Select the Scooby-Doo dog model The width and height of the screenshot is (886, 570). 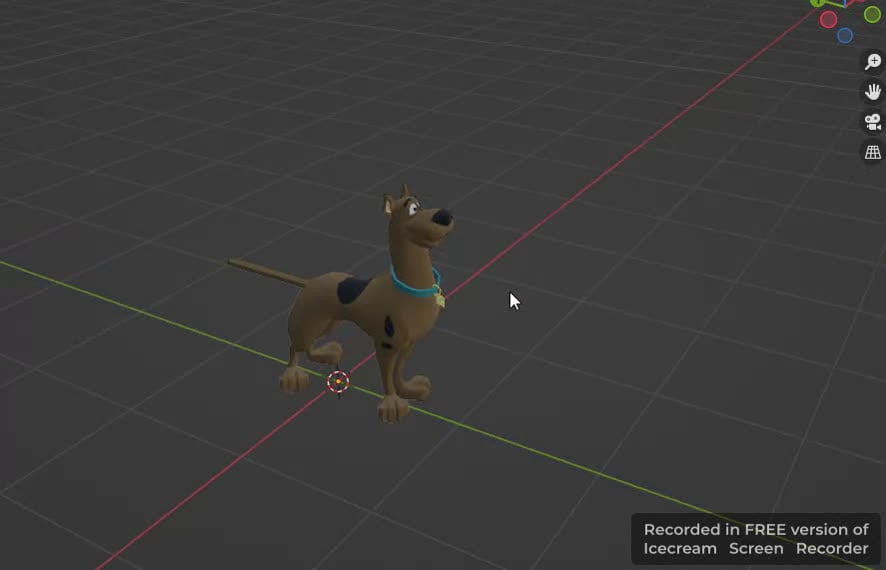click(x=362, y=305)
